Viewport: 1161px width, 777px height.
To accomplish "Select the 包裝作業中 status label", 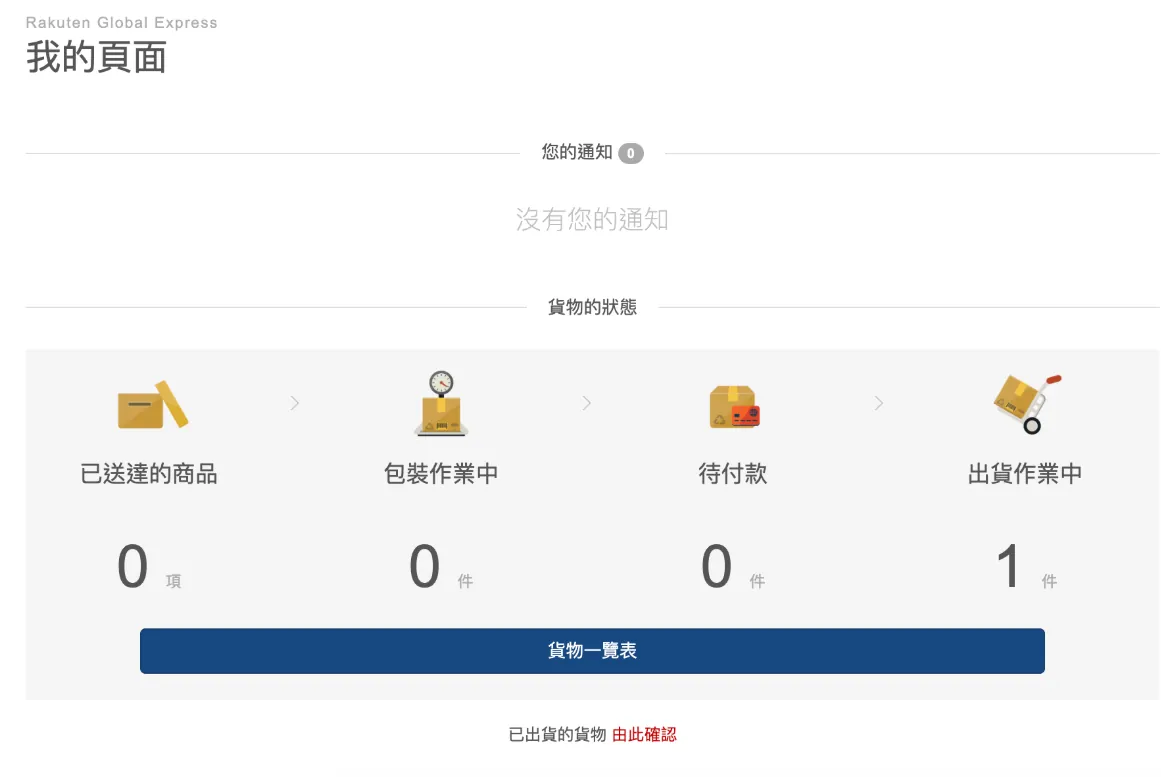I will tap(441, 474).
